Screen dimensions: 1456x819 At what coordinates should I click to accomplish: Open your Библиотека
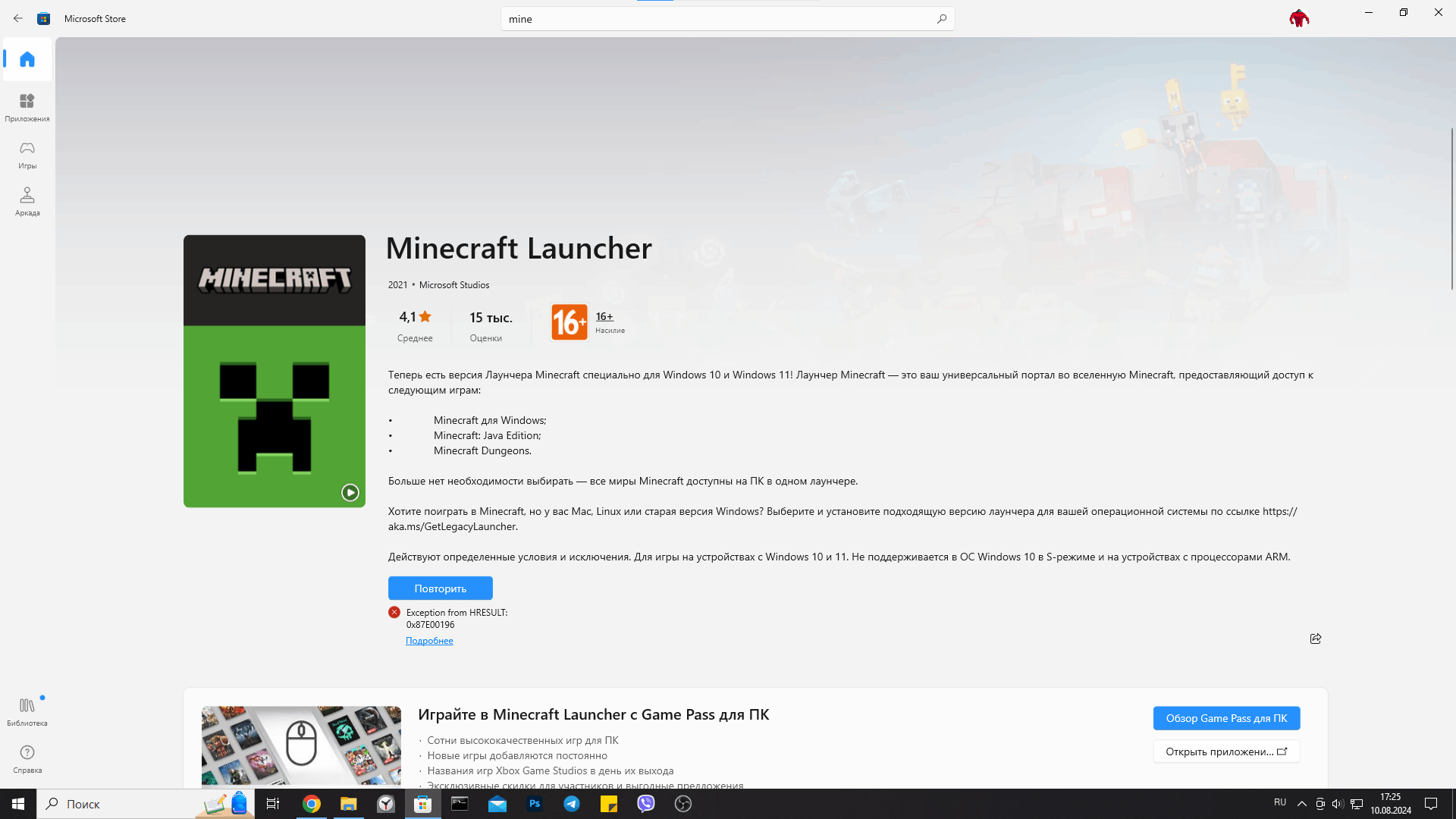point(27,711)
